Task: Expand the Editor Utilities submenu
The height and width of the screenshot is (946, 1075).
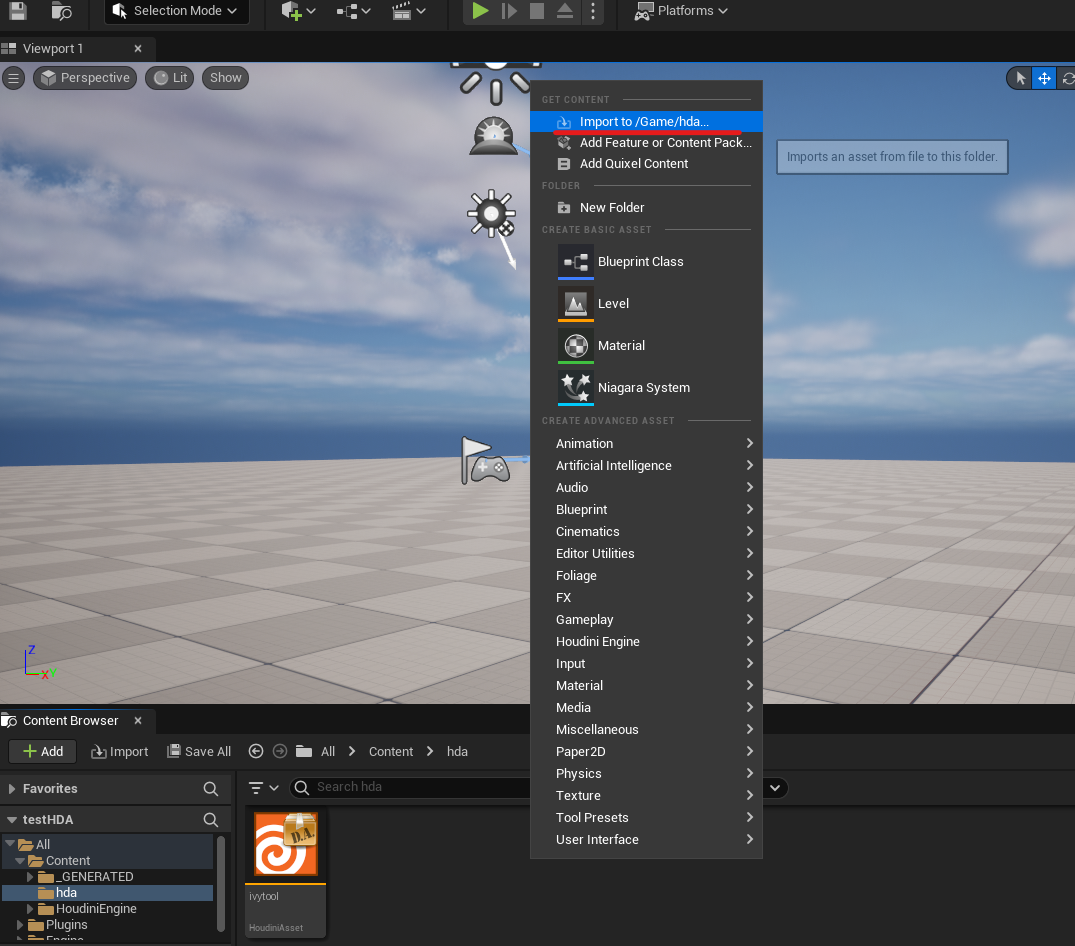Action: click(646, 553)
